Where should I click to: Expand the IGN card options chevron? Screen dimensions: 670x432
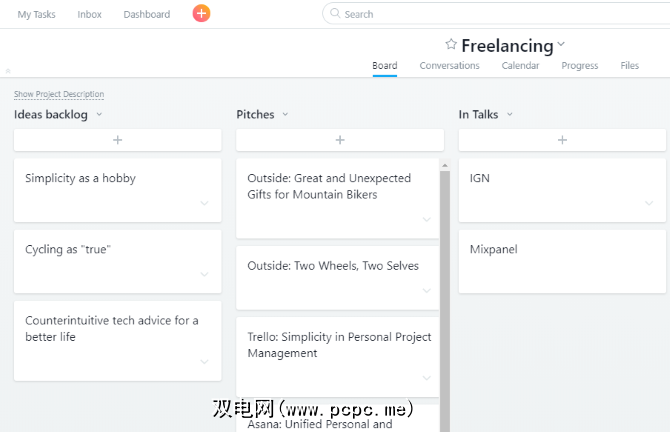click(649, 203)
